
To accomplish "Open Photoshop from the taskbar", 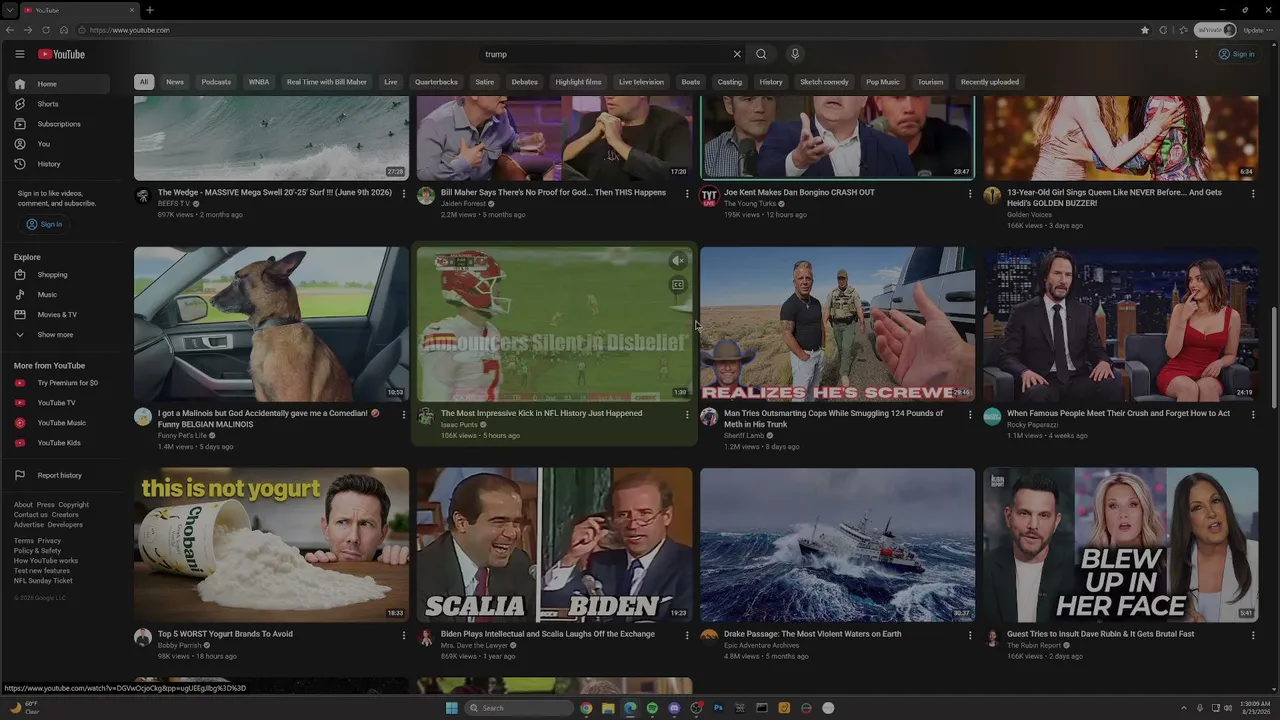I will tap(718, 708).
